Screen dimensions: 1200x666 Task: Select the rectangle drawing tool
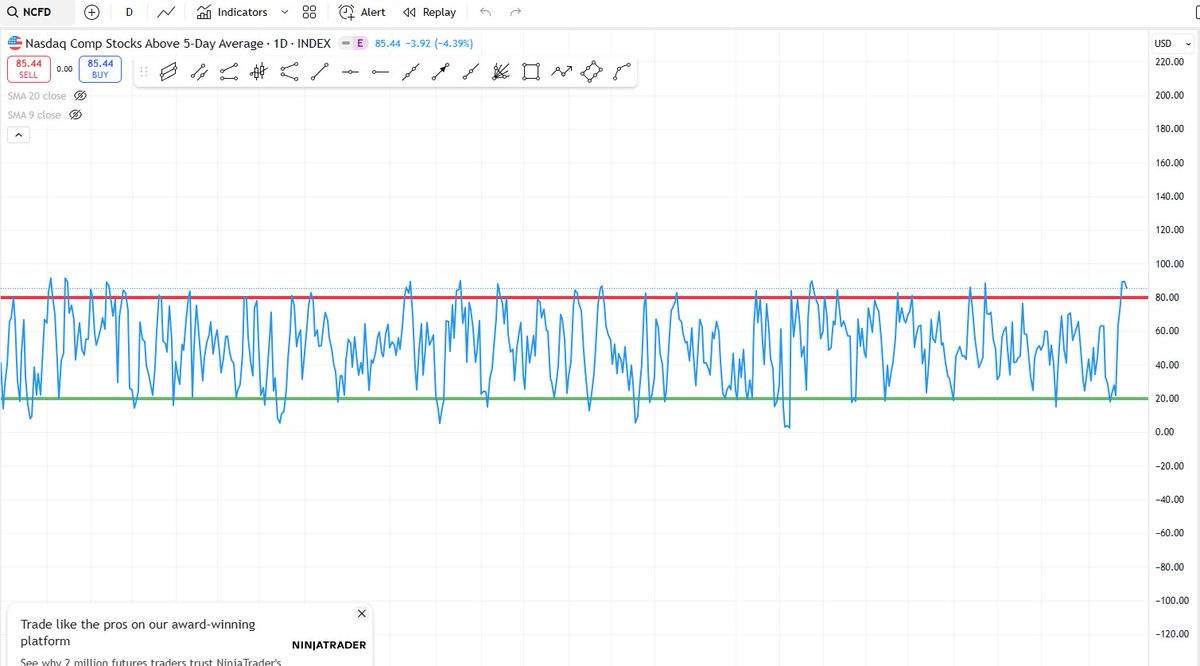tap(532, 72)
